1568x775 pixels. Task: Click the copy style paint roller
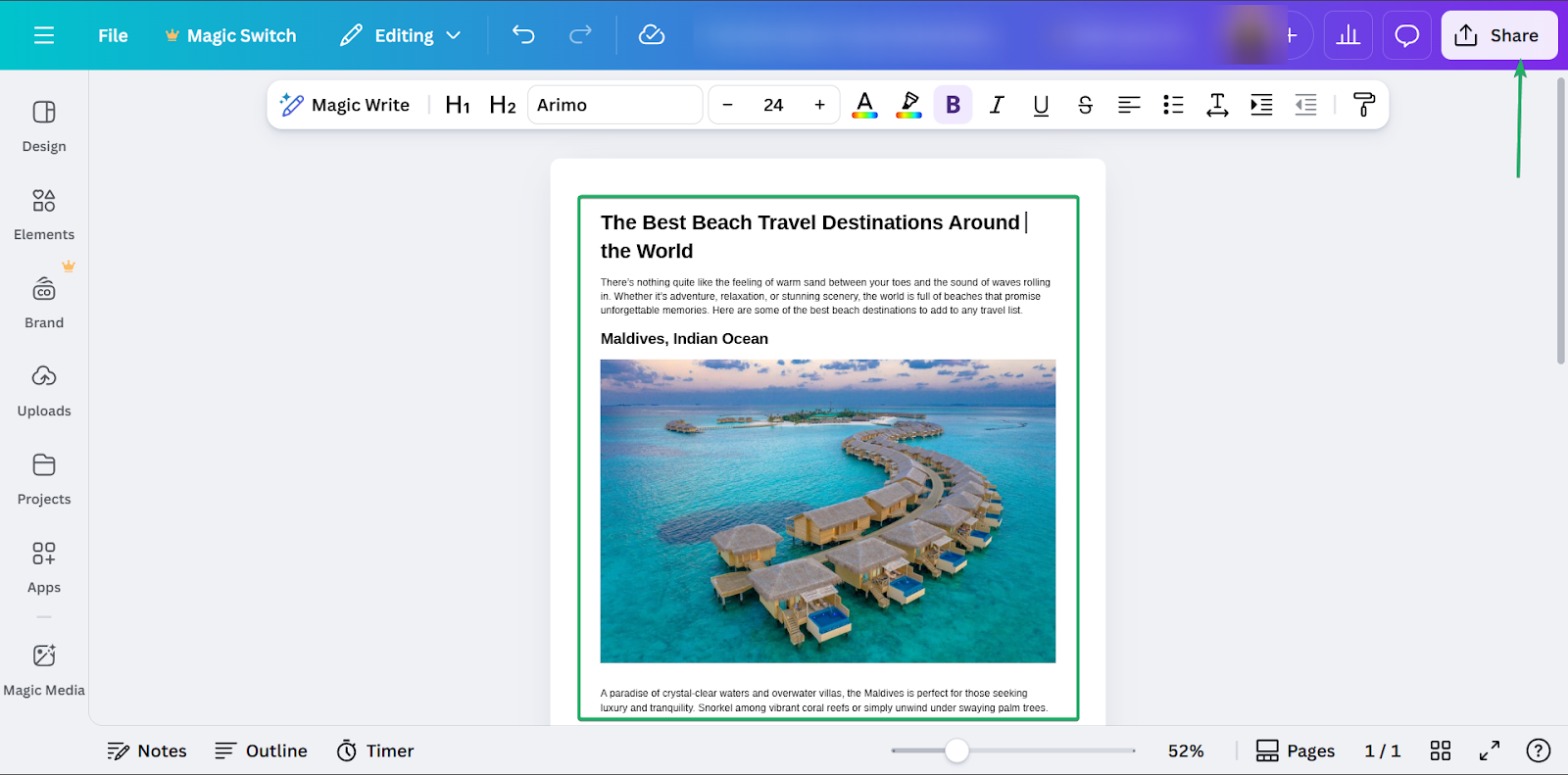click(x=1363, y=105)
